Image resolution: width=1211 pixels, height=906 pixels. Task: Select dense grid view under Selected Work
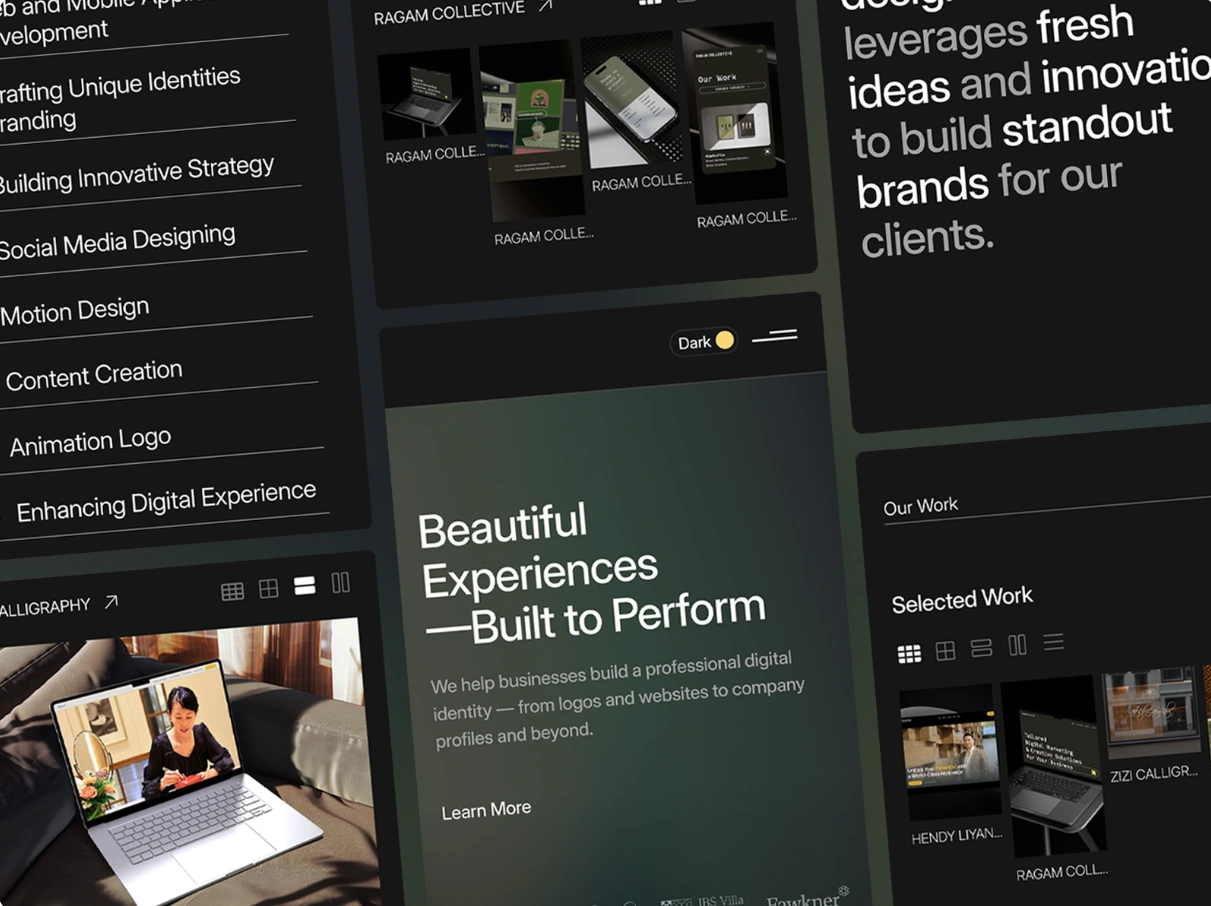point(909,654)
